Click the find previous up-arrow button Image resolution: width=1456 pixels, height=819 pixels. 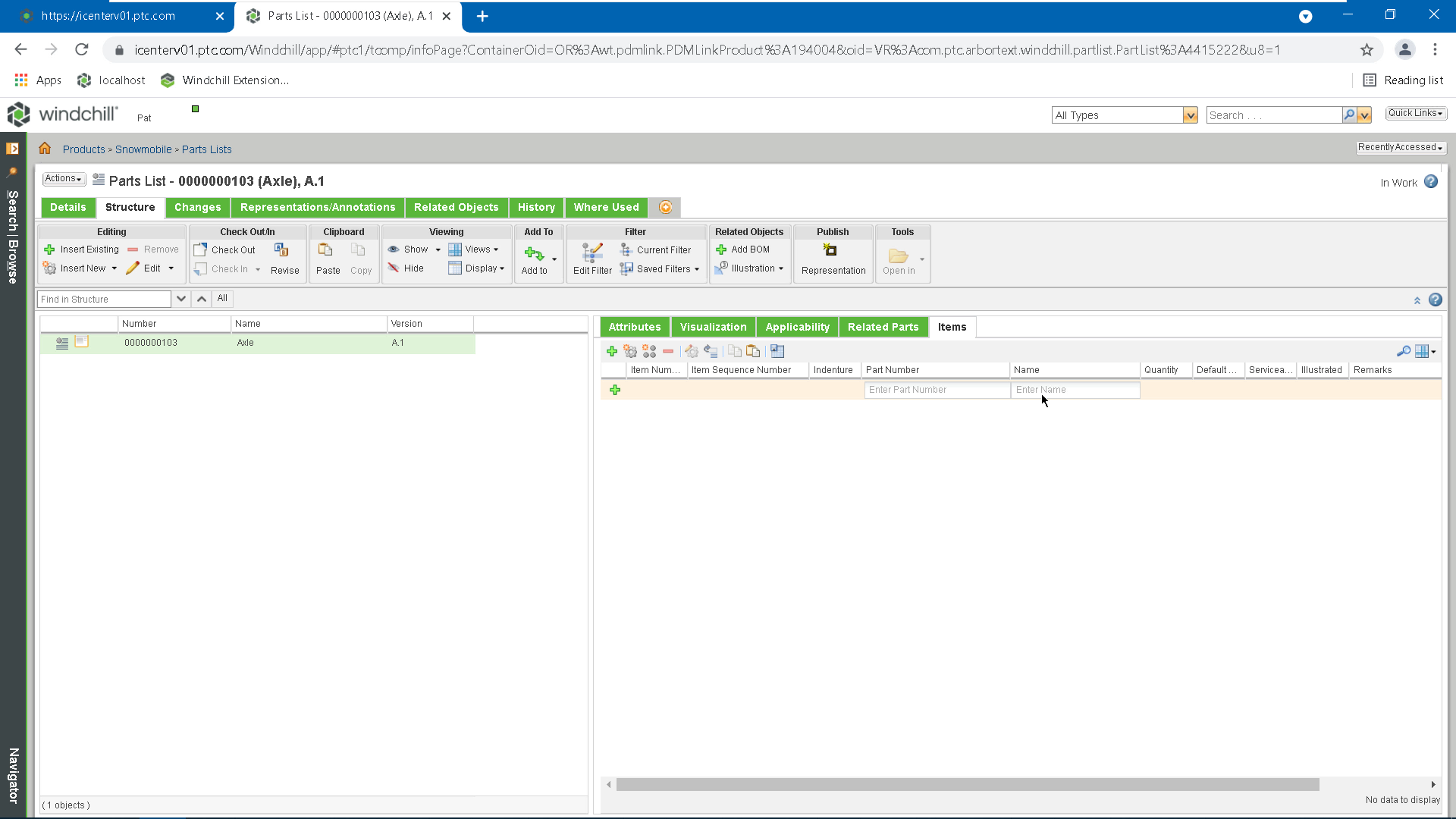tap(202, 299)
